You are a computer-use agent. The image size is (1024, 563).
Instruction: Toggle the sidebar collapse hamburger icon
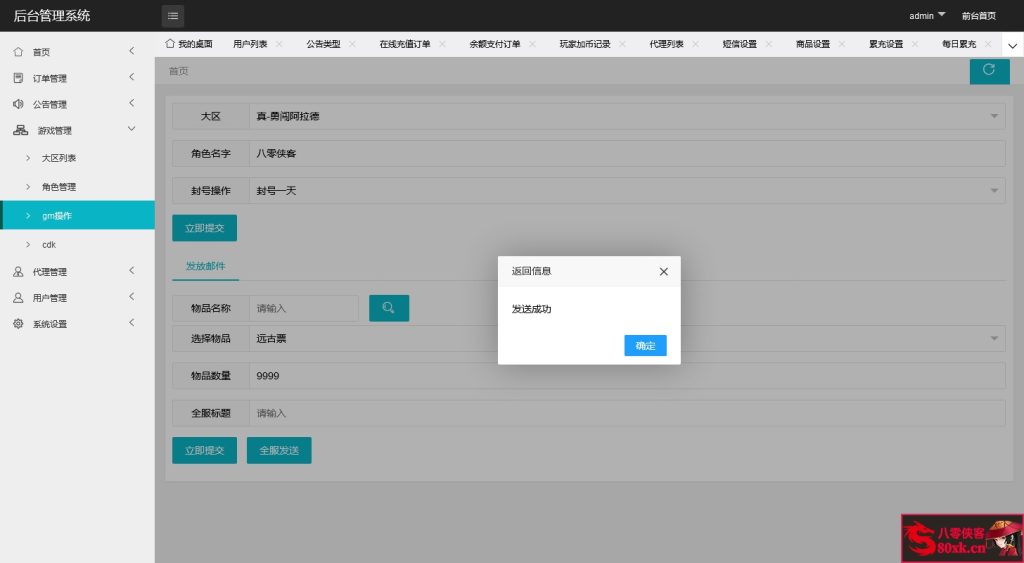coord(172,16)
